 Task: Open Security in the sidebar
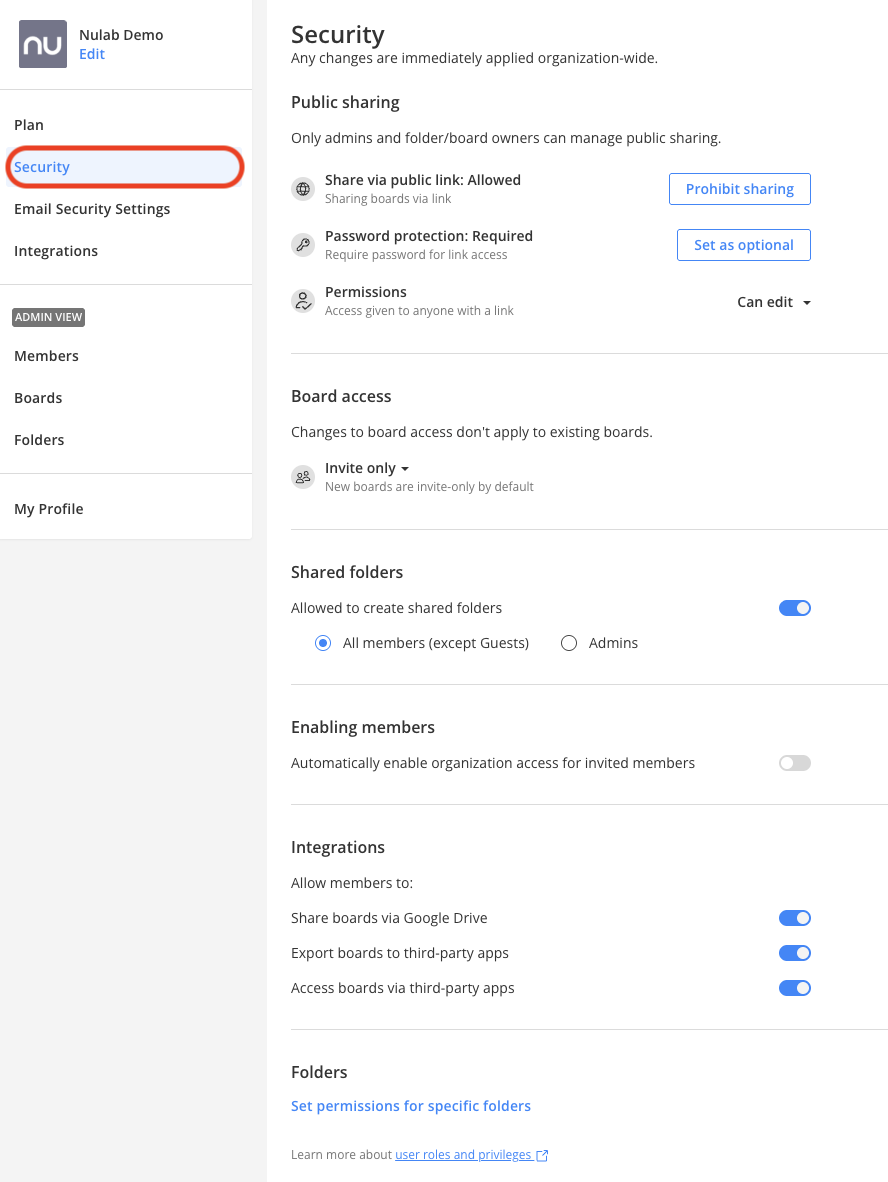125,167
